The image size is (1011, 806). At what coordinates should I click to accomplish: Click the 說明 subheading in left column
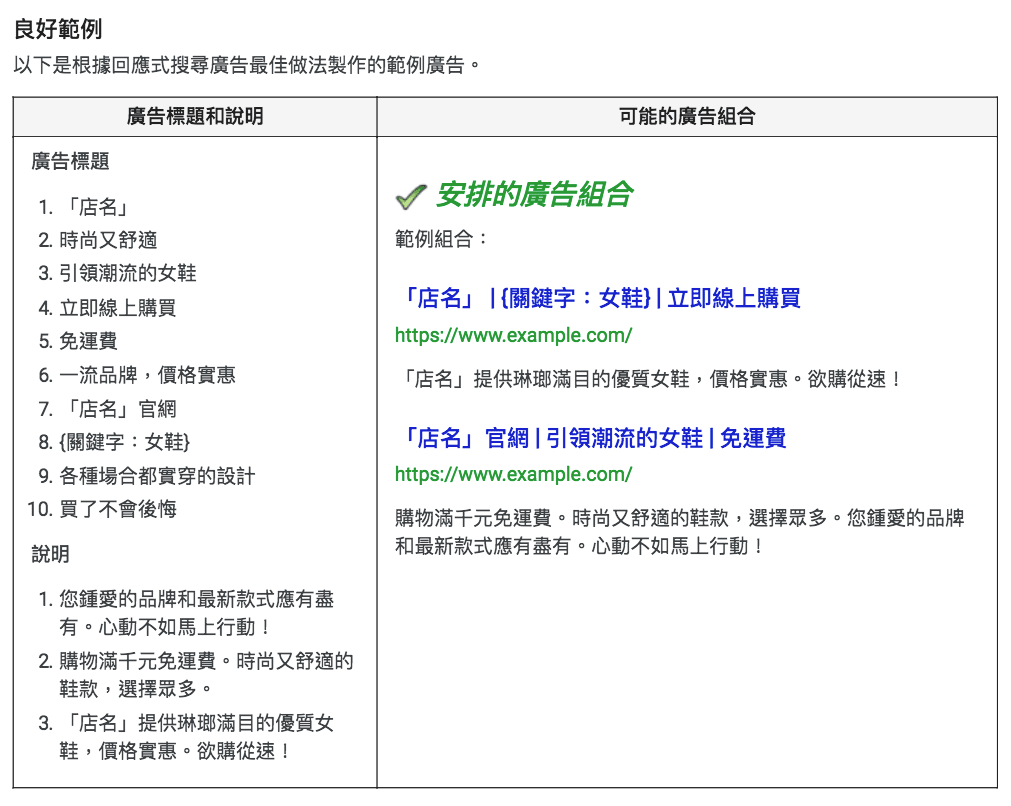tap(51, 554)
